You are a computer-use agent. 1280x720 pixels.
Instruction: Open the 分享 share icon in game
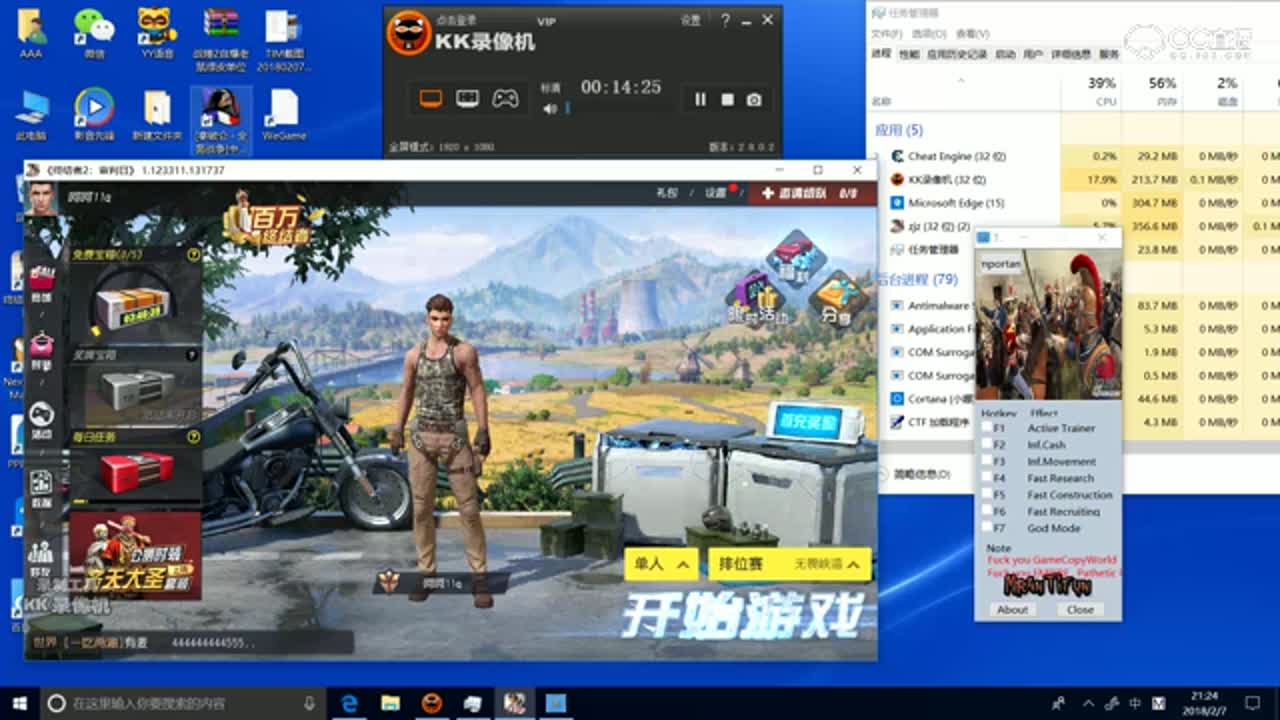point(838,298)
